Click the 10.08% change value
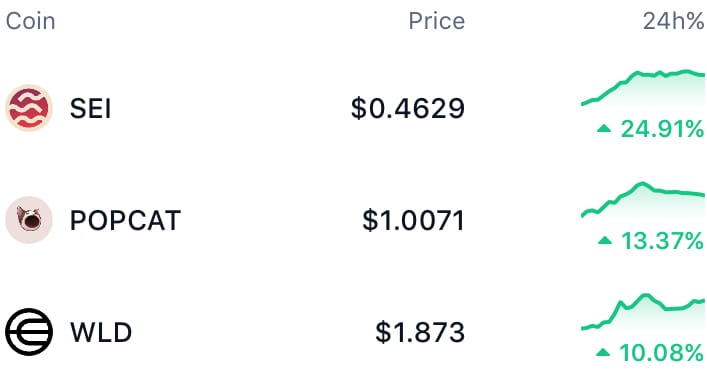707x376 pixels. click(661, 353)
